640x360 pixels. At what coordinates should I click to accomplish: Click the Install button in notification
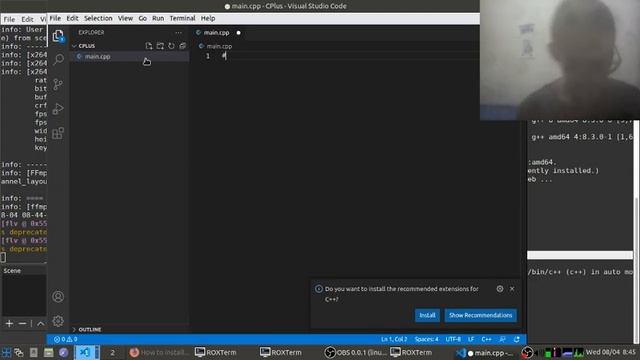427,315
